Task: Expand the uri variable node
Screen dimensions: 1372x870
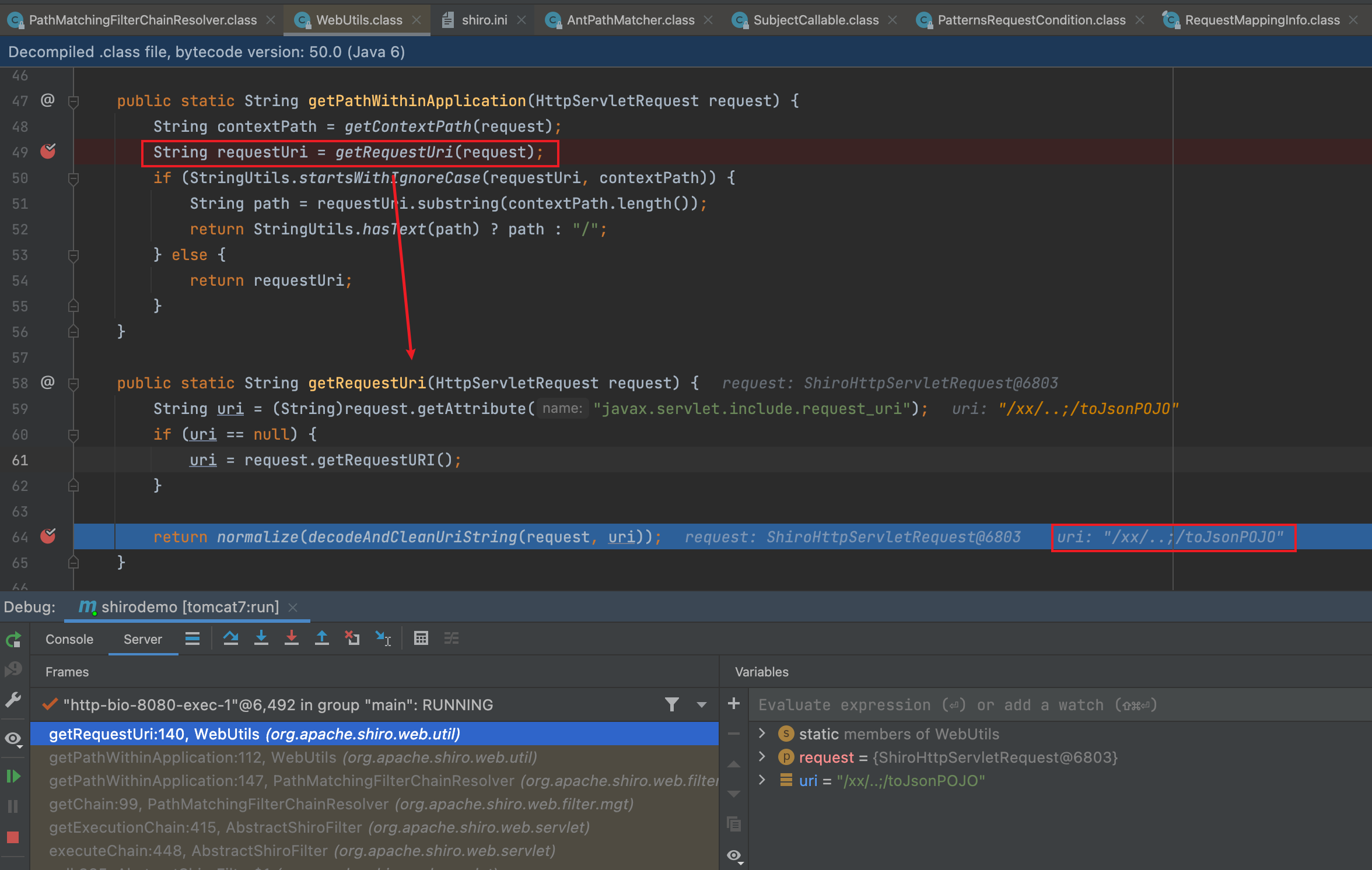Action: [x=762, y=780]
